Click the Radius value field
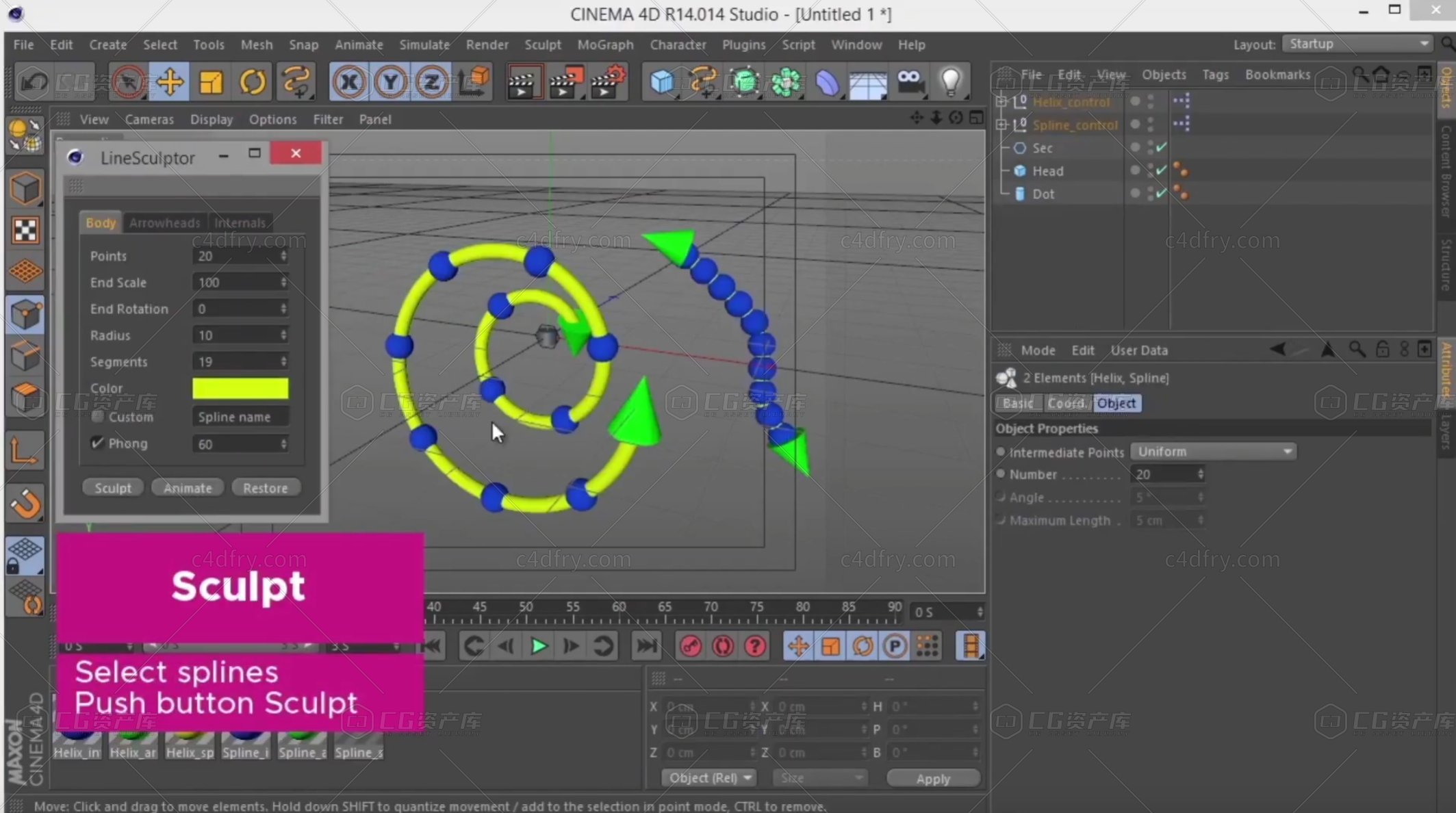The height and width of the screenshot is (813, 1456). [x=235, y=335]
